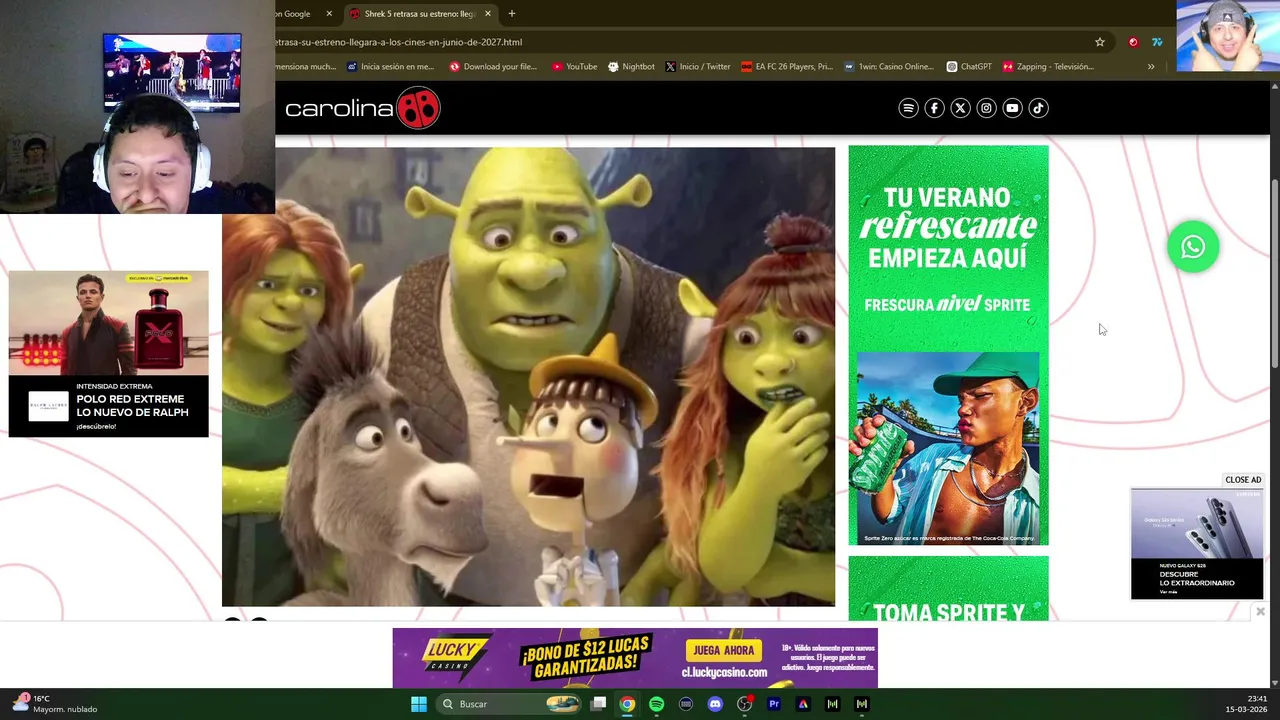Dismiss the bottom banner with X icon

pyautogui.click(x=1260, y=611)
